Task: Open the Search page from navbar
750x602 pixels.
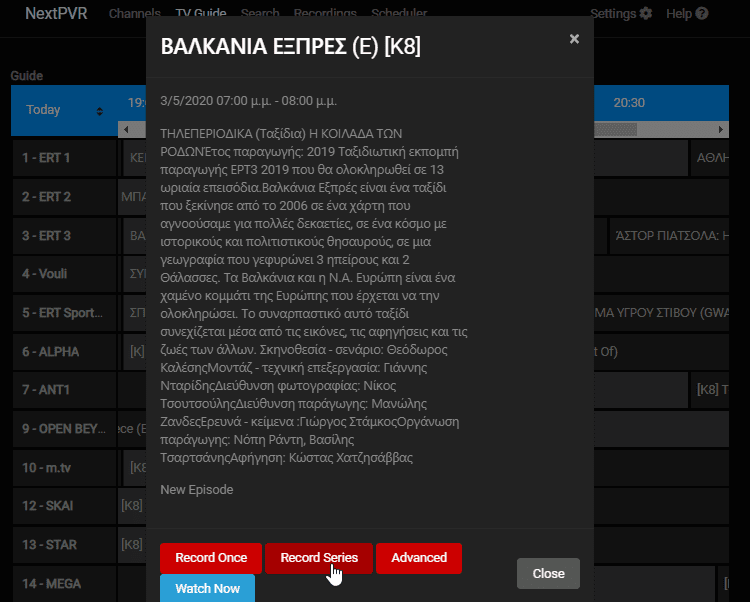Action: [x=260, y=13]
